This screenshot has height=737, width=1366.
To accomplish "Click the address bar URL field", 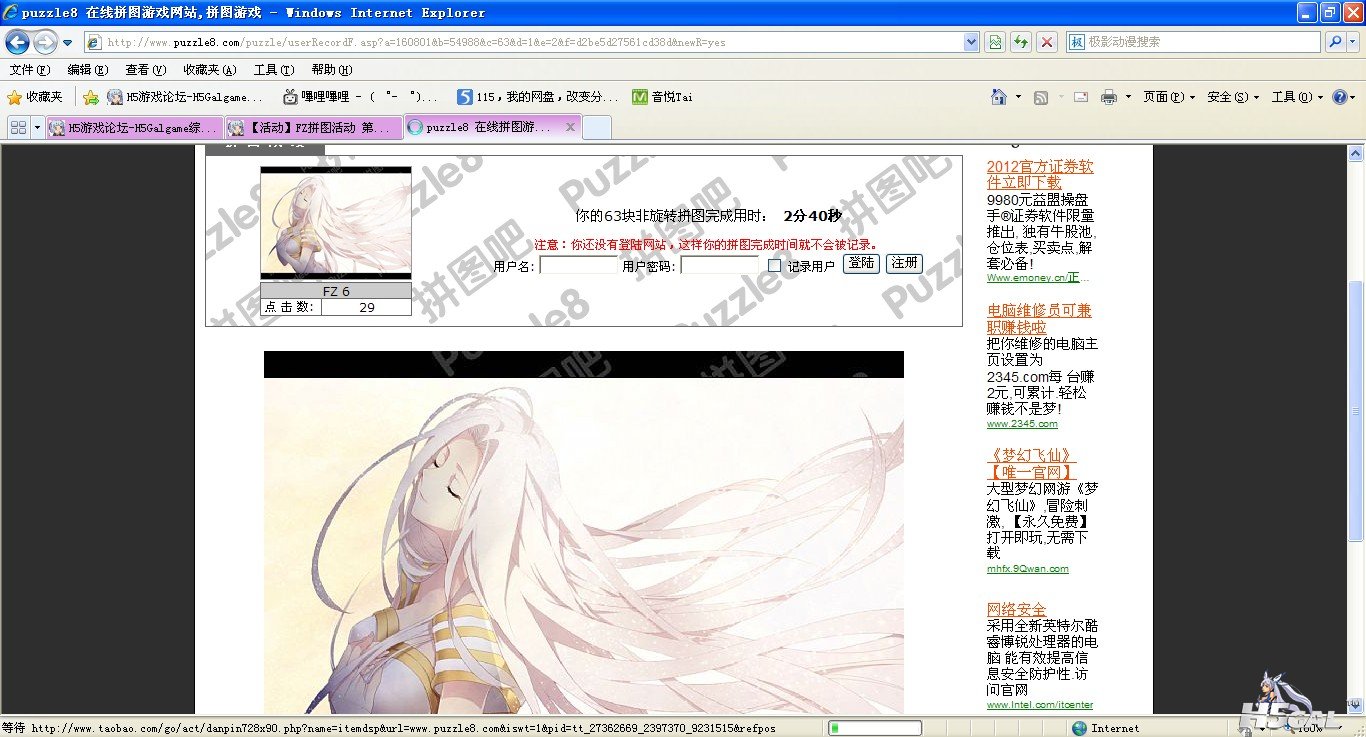I will [523, 42].
